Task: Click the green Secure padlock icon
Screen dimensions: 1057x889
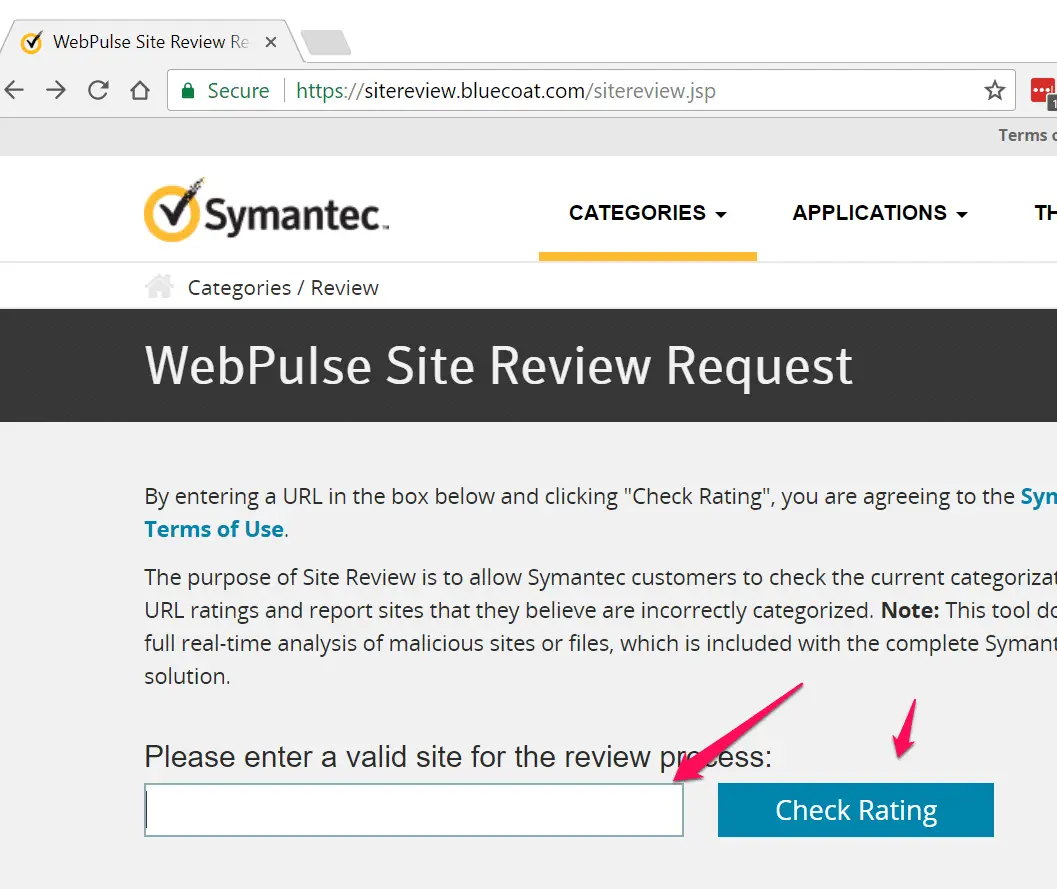Action: (187, 91)
